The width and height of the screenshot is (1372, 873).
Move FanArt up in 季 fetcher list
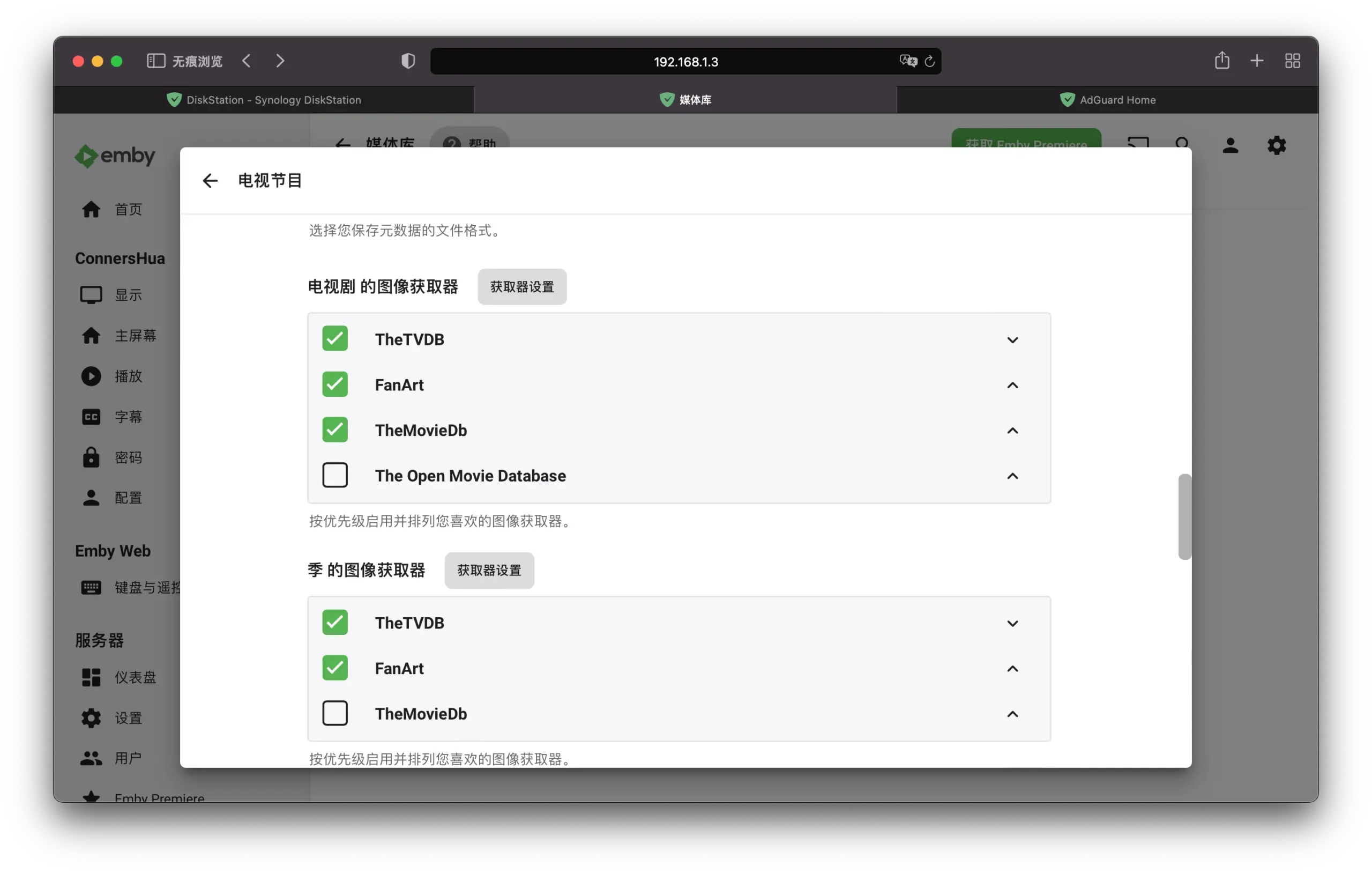(x=1012, y=669)
